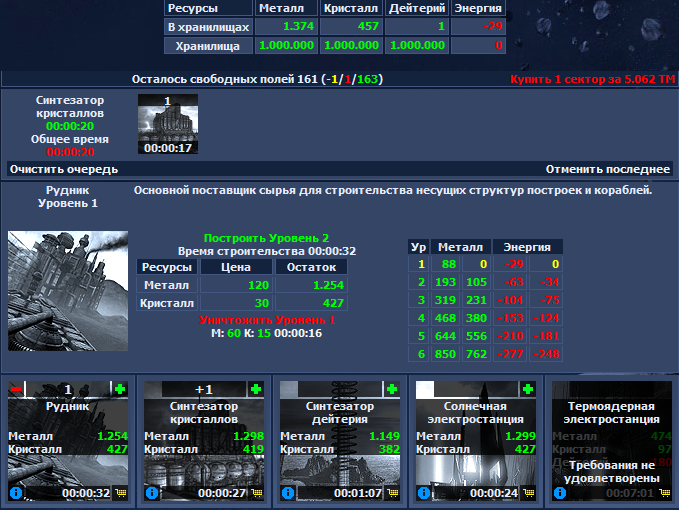This screenshot has width=679, height=510.
Task: Click cart icon on Синтезатор дейтерия card
Action: 393,493
